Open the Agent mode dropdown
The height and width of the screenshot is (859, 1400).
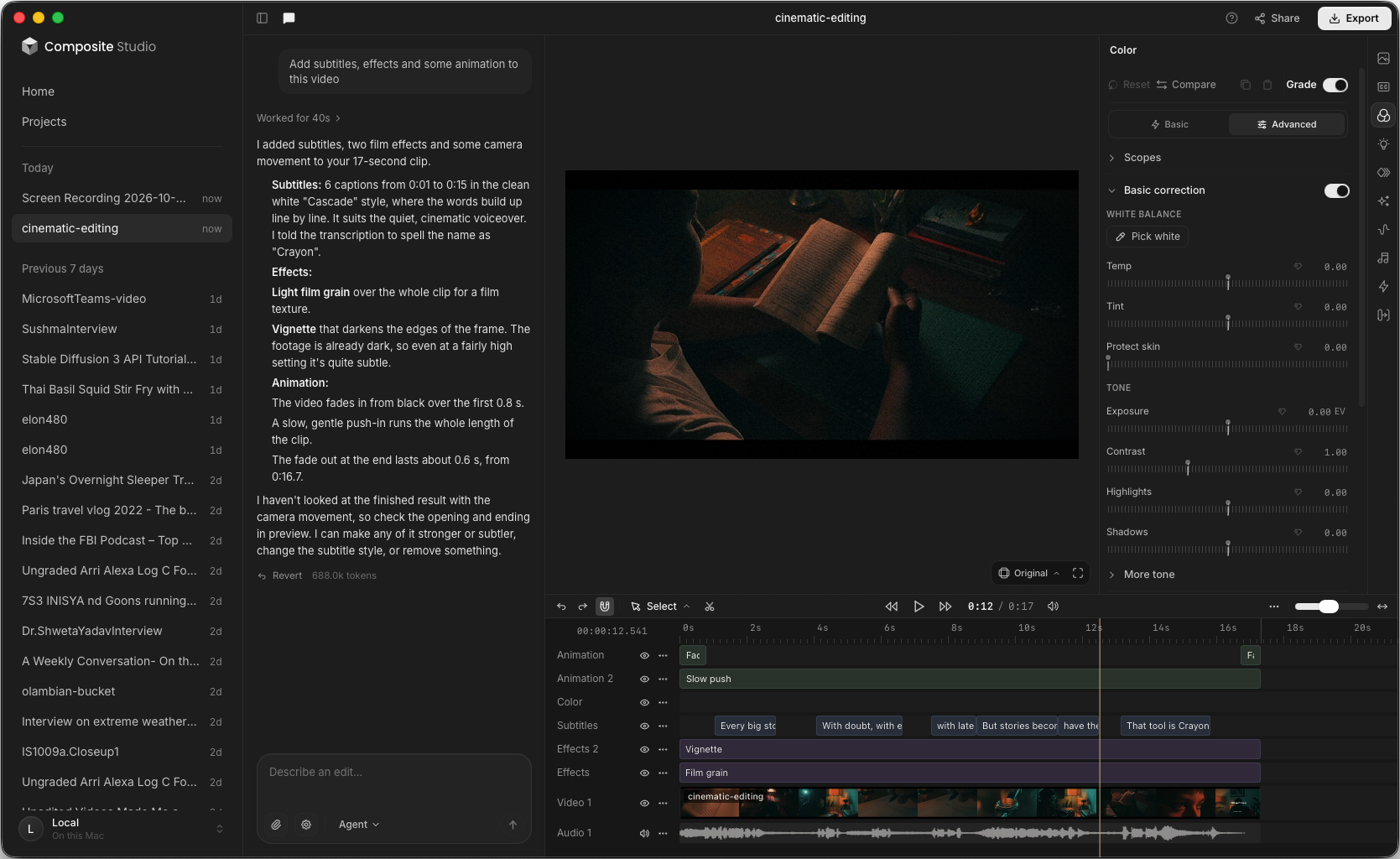pos(359,825)
